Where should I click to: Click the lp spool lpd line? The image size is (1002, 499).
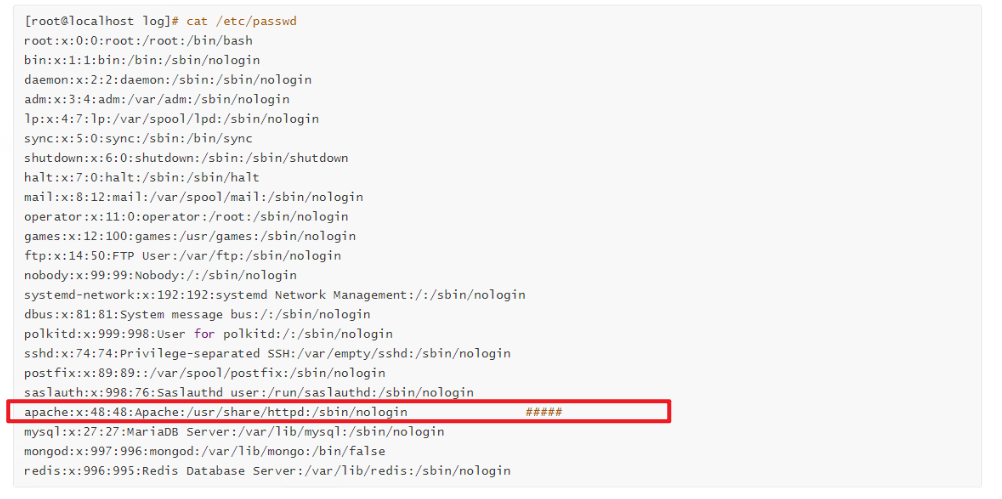coord(172,119)
